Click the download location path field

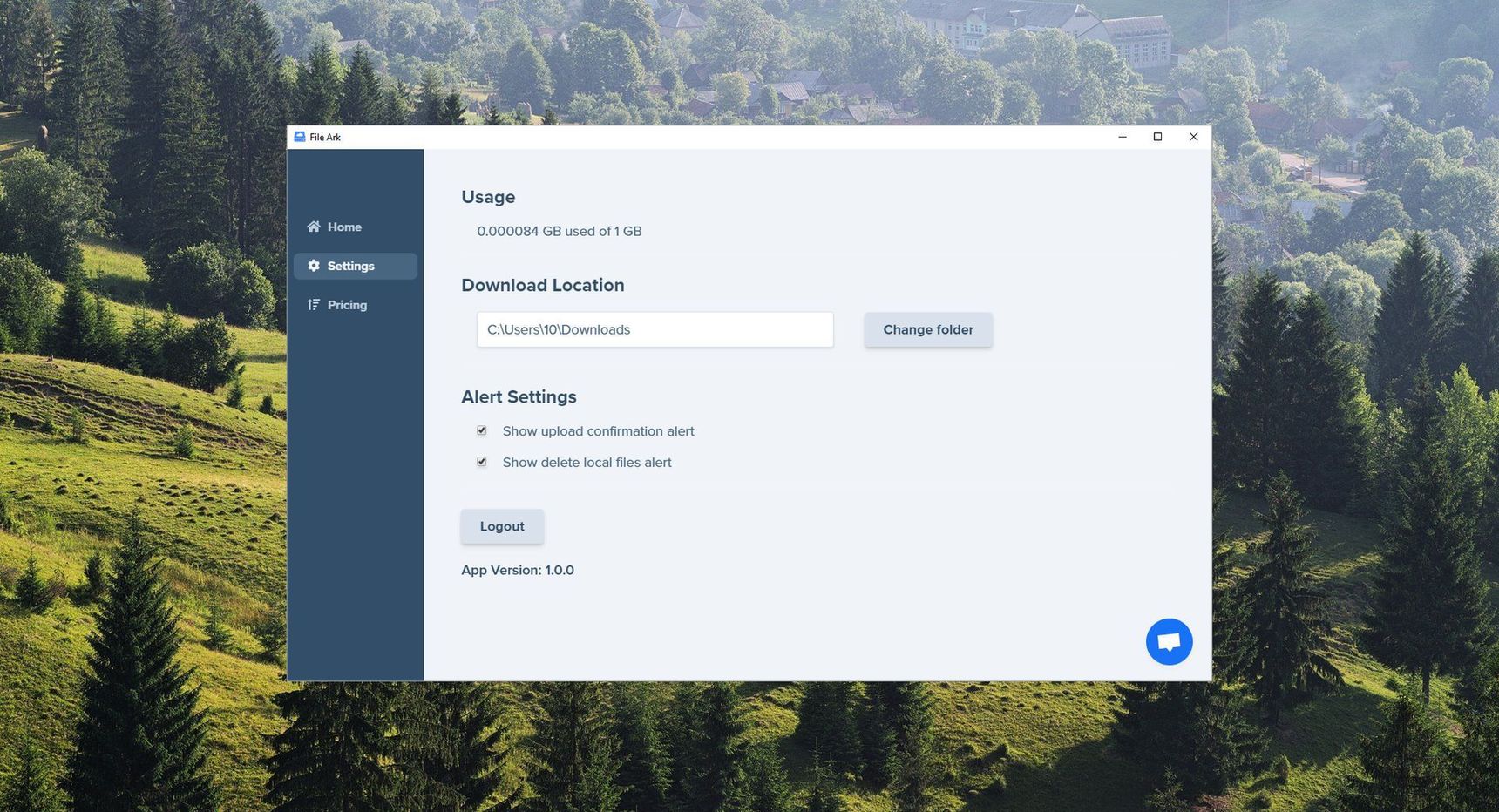tap(655, 329)
